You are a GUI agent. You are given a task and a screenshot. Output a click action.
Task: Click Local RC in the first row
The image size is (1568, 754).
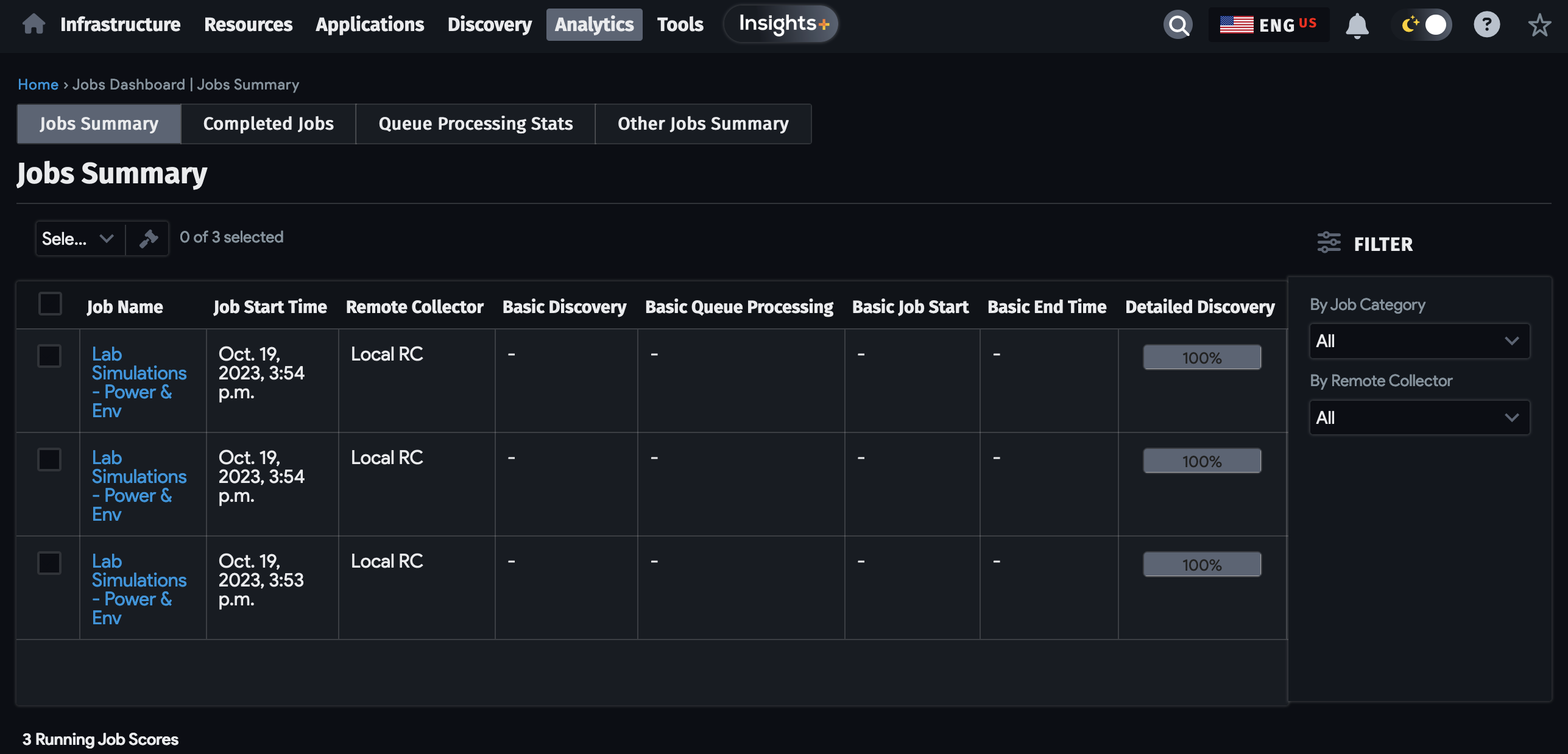387,354
